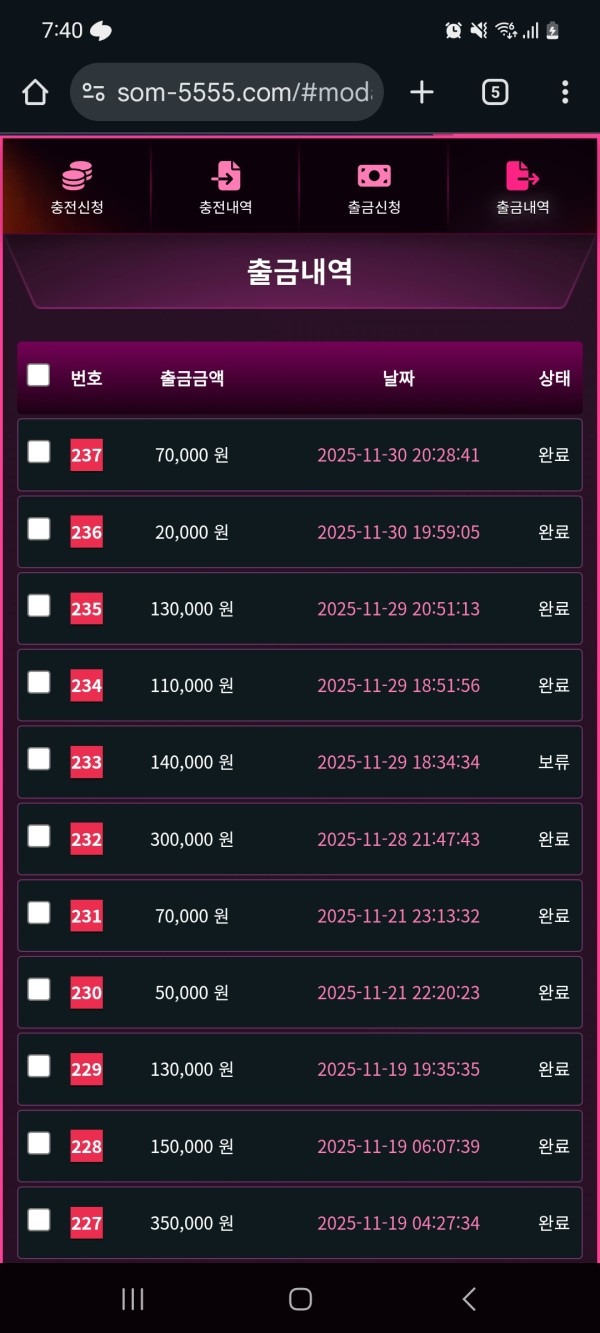Toggle the select-all checkbox in the table header
Viewport: 600px width, 1333px height.
38,375
